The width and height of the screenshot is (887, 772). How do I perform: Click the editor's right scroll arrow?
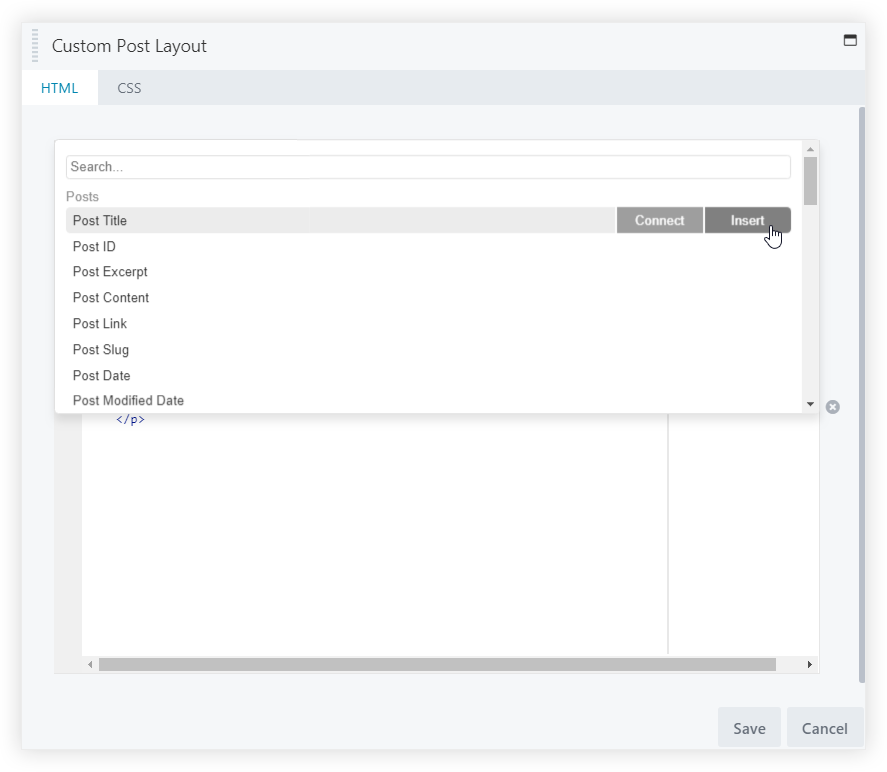pyautogui.click(x=809, y=665)
